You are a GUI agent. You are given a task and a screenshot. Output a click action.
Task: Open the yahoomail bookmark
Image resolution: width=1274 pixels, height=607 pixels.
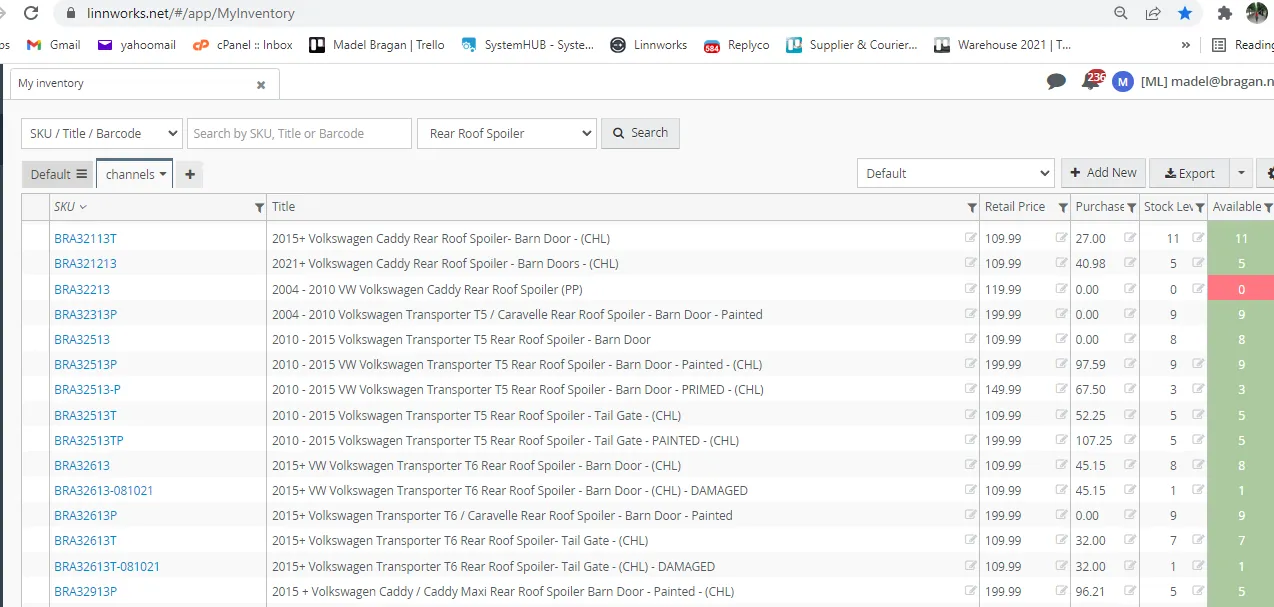tap(137, 45)
